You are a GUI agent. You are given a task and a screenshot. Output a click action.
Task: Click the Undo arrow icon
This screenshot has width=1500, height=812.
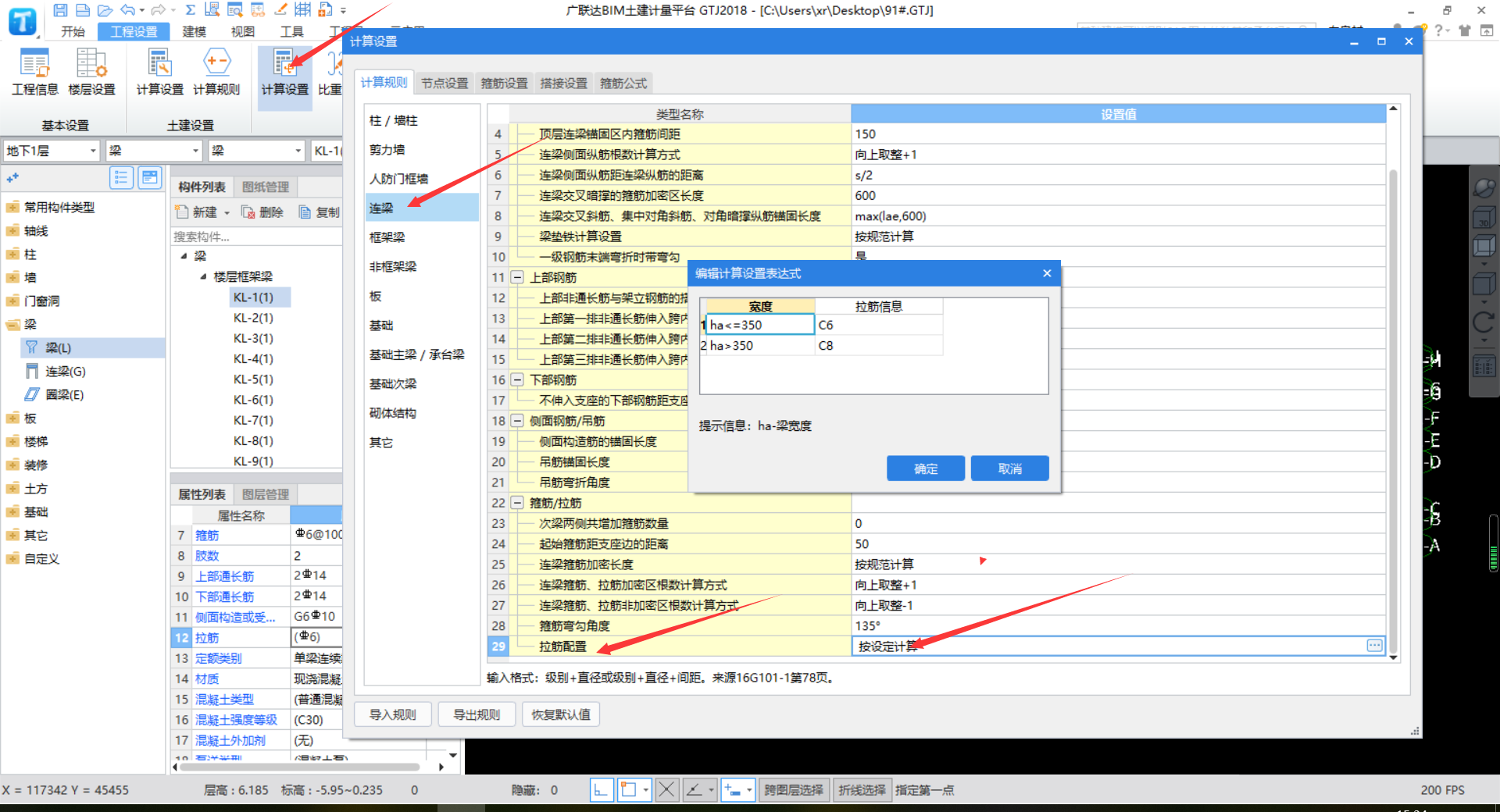(x=128, y=10)
